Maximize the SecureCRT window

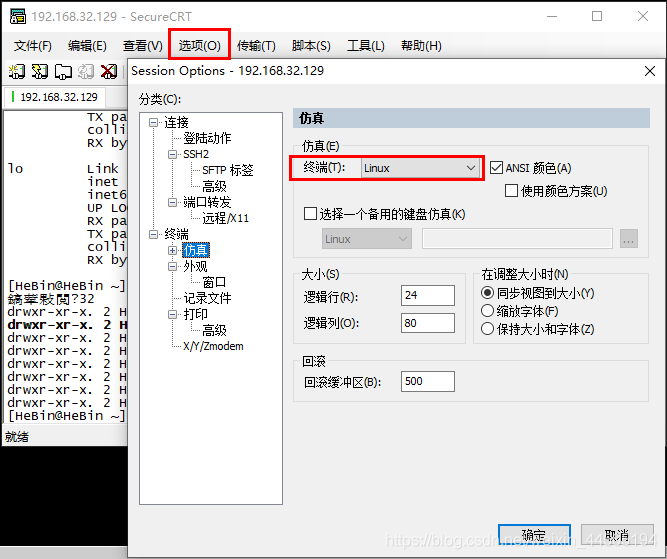click(x=597, y=16)
